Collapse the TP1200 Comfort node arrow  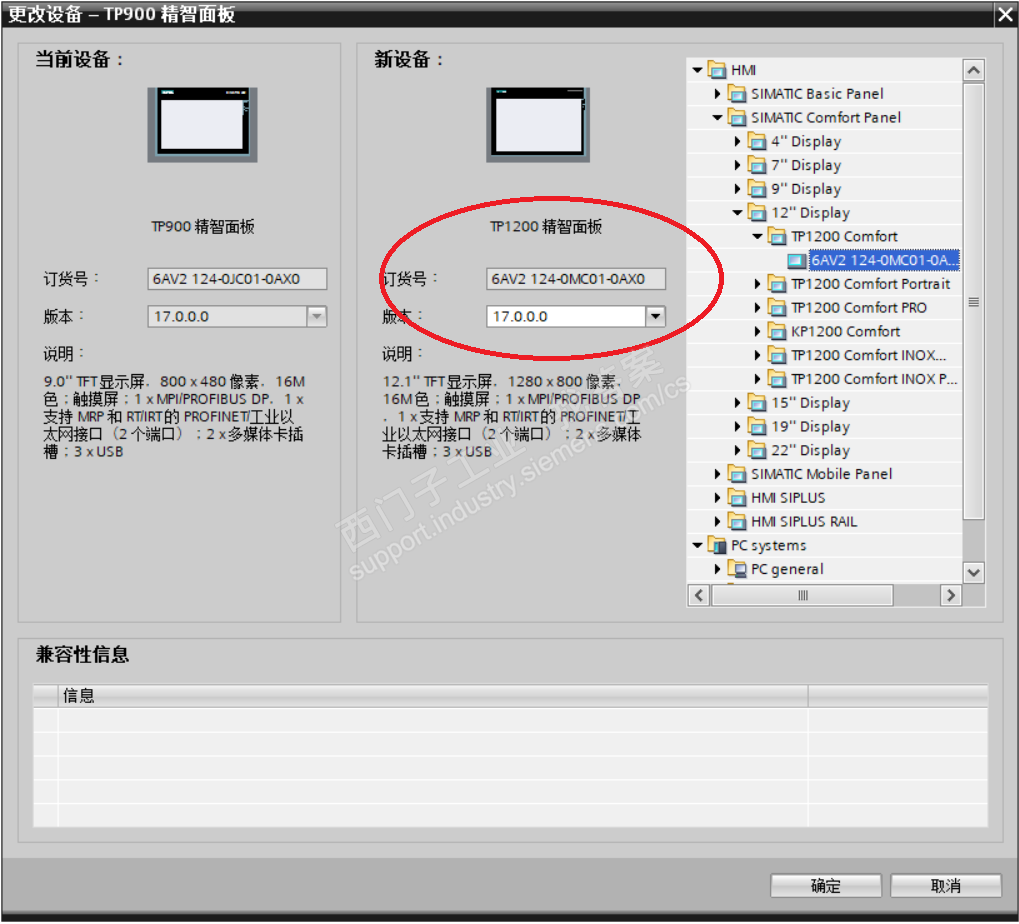coord(758,237)
